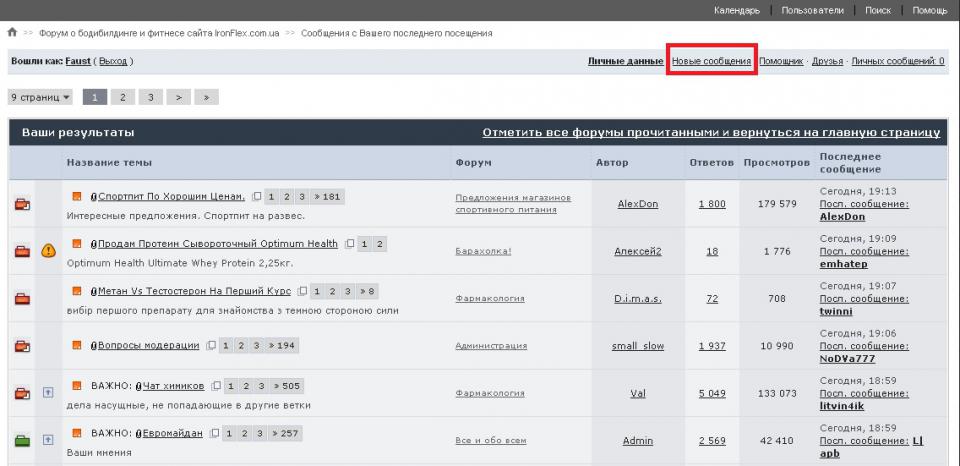Click orange new-post icon before Спортпит По Хорошим Ценам
The image size is (960, 466).
pos(77,196)
